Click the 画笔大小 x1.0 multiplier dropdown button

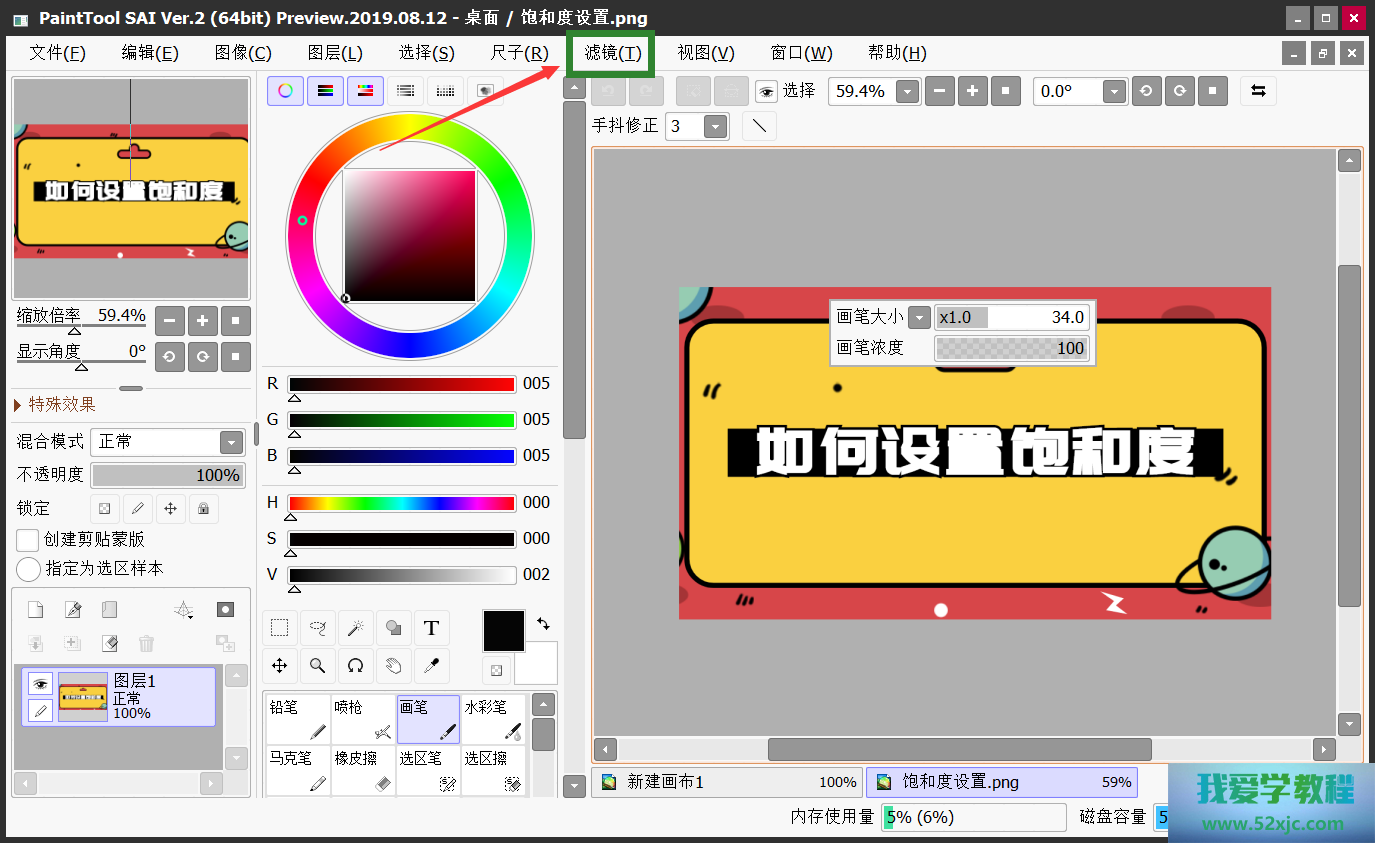(x=919, y=318)
